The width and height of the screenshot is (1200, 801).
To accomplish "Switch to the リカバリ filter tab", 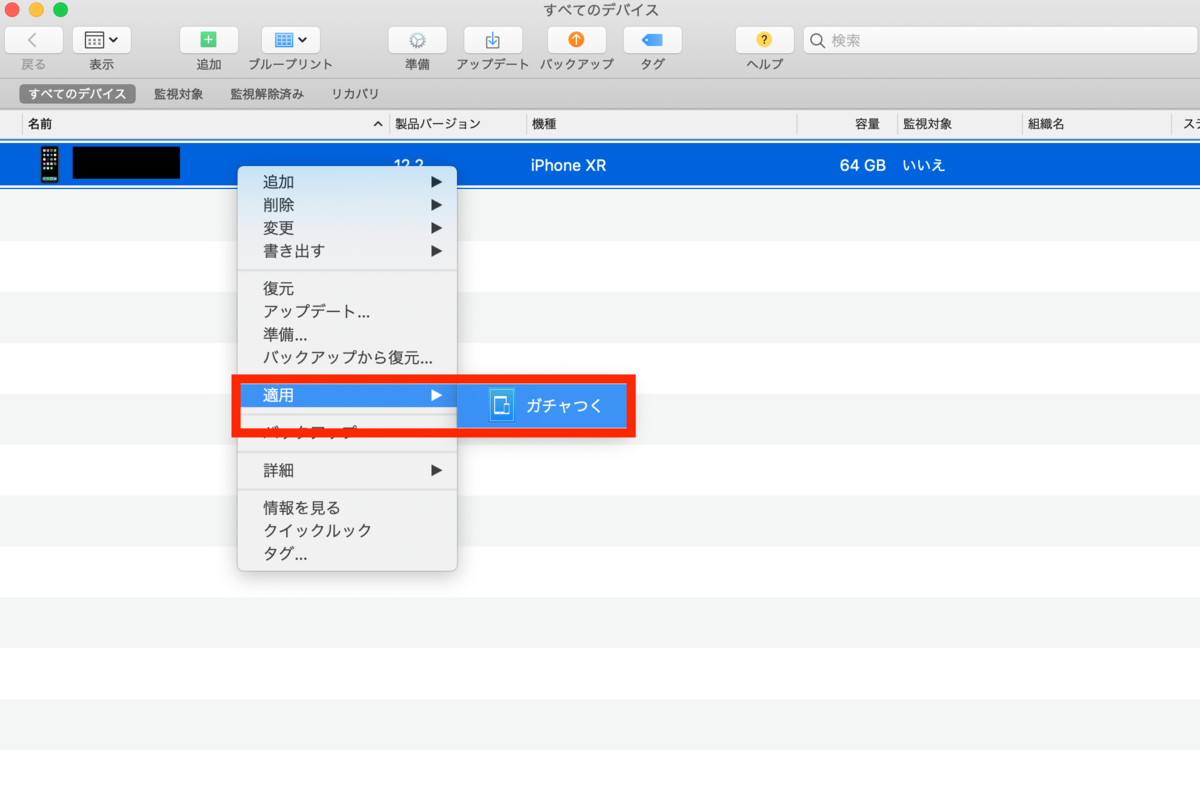I will click(x=355, y=94).
